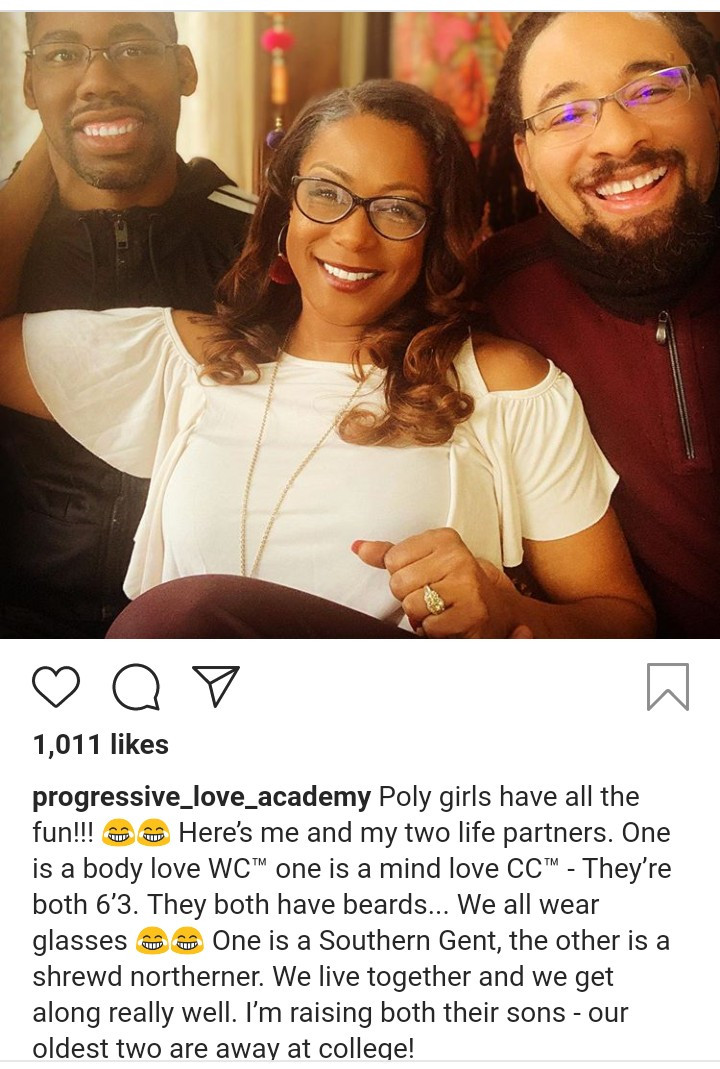720x1069 pixels.
Task: Share the post with the paper plane icon
Action: (x=216, y=685)
